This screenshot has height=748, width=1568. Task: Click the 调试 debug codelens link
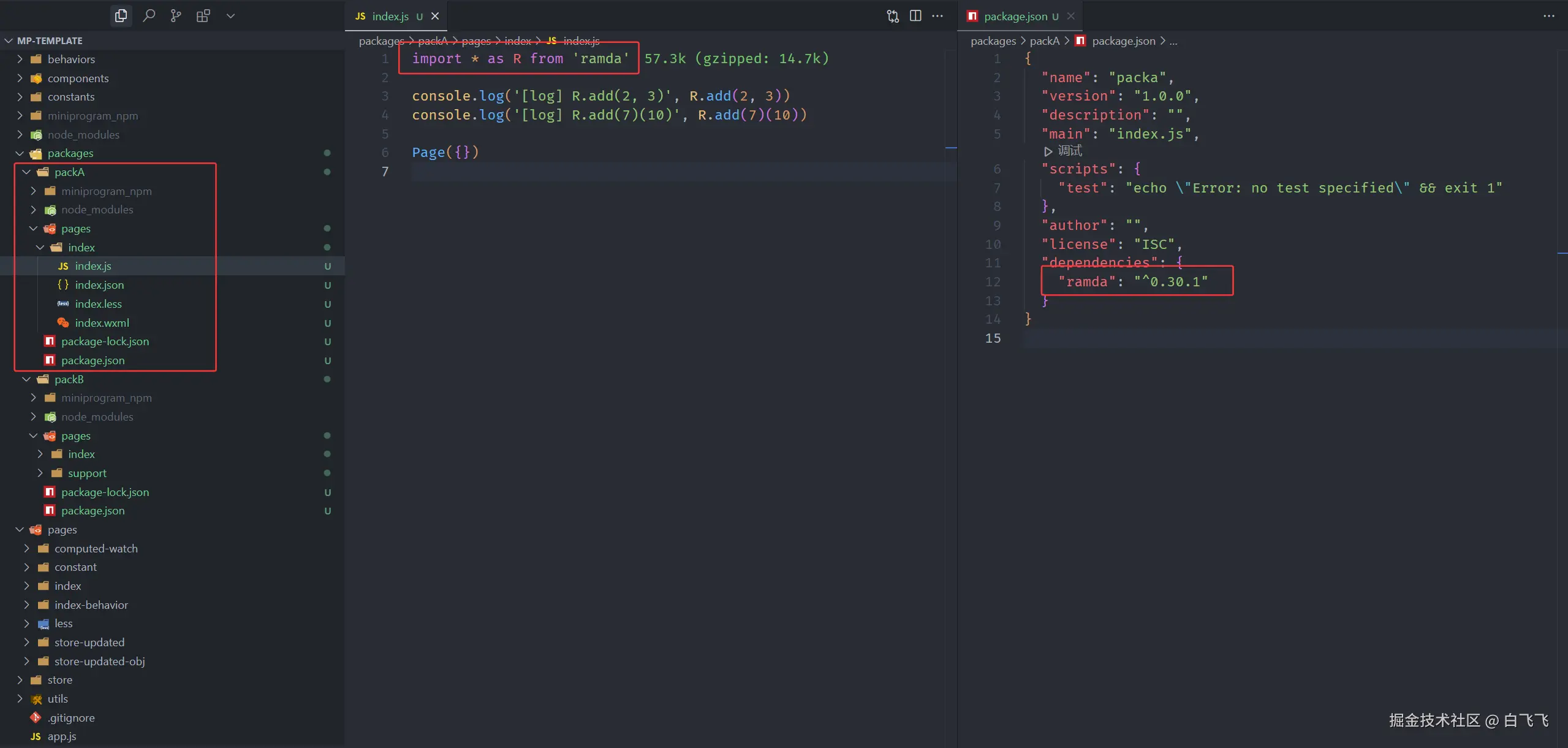1069,151
